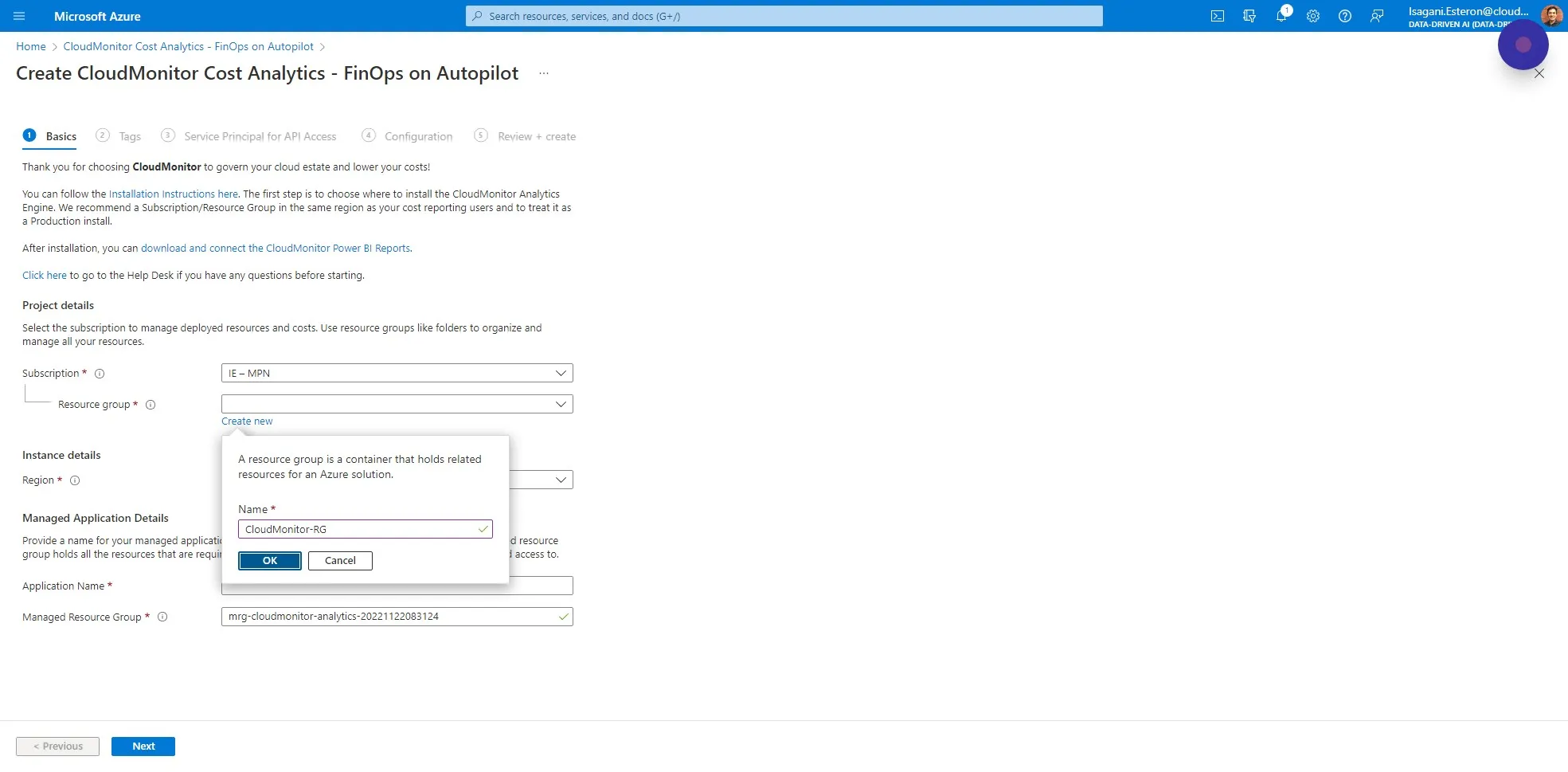Follow the Click here Help Desk link
This screenshot has height=772, width=1568.
pyautogui.click(x=45, y=275)
